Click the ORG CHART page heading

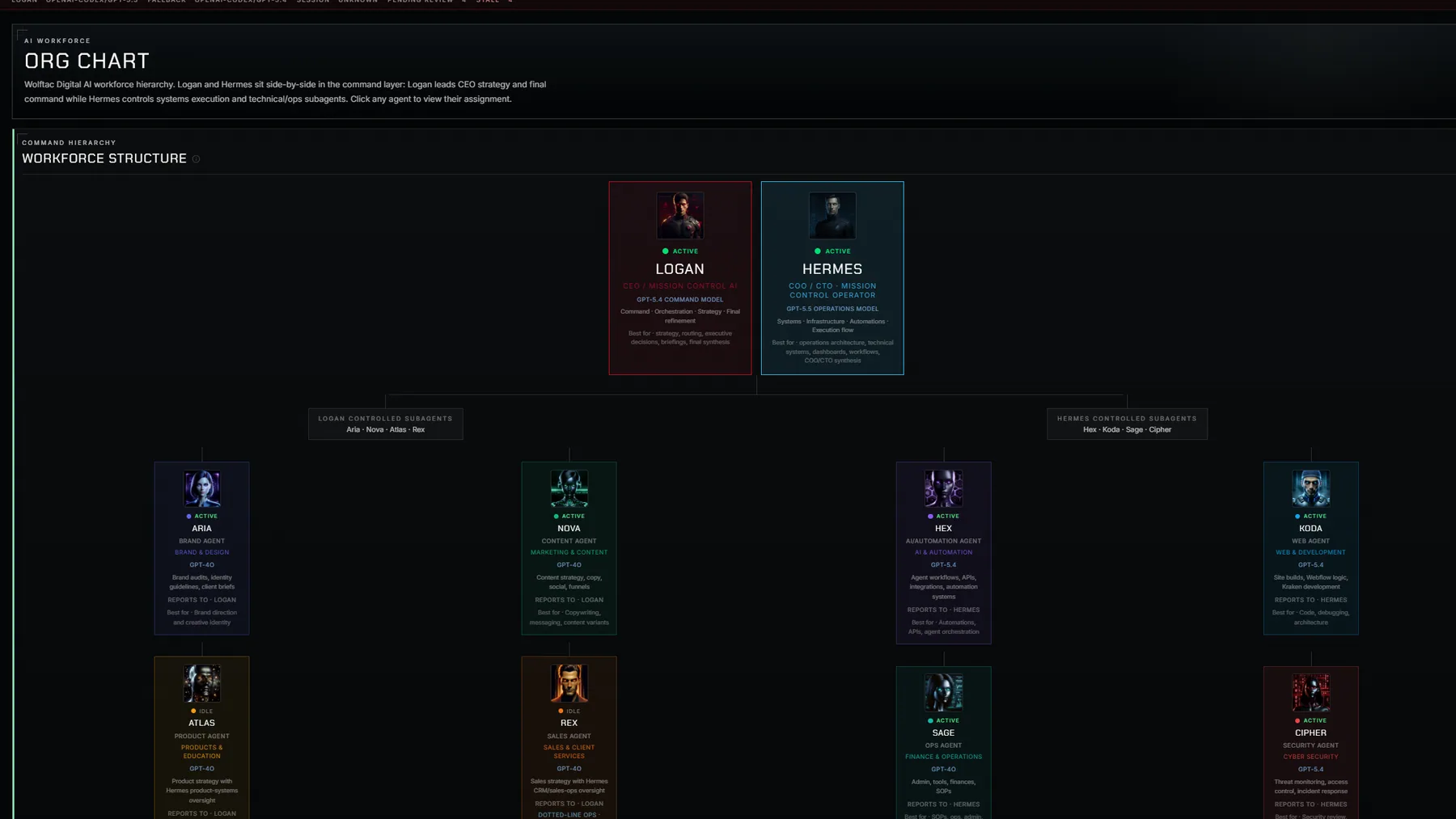87,61
